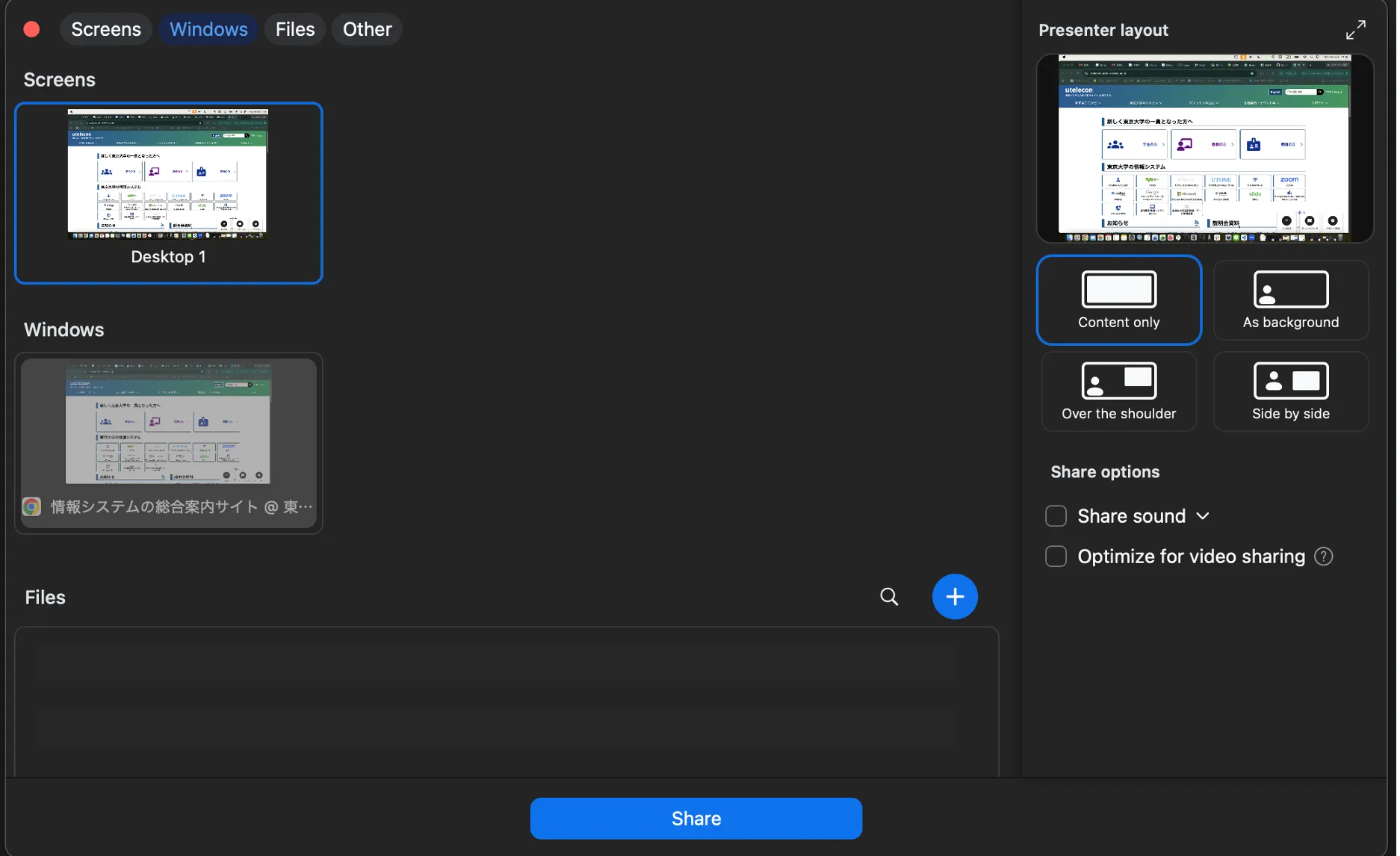This screenshot has width=1400, height=856.
Task: Open the video sharing help question mark
Action: point(1323,556)
